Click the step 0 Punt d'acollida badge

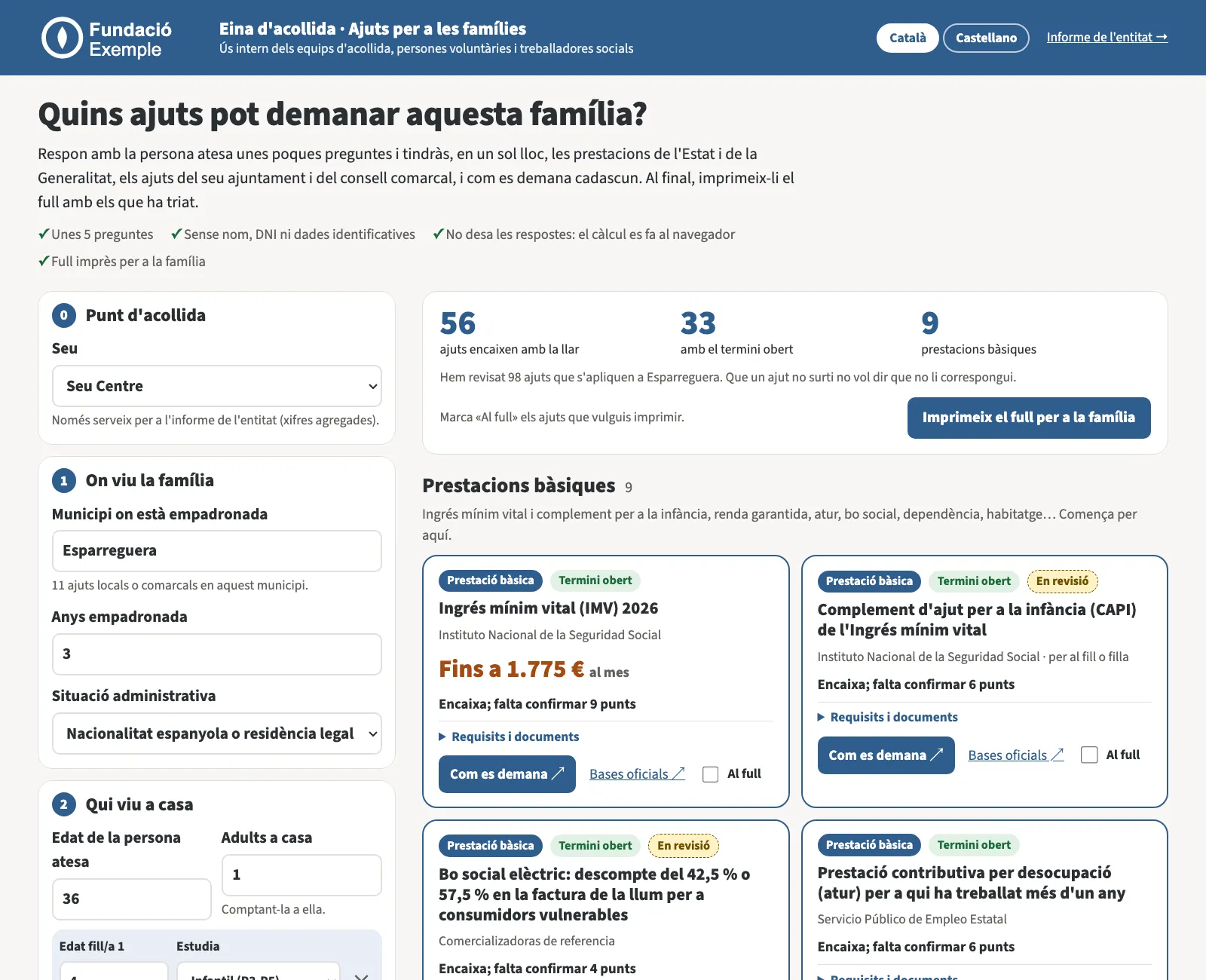coord(64,315)
